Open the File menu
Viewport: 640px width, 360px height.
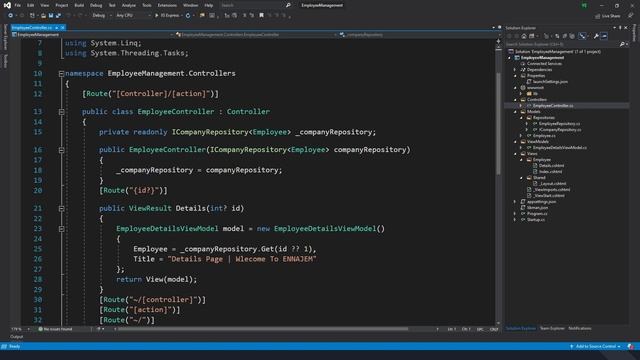pos(18,5)
